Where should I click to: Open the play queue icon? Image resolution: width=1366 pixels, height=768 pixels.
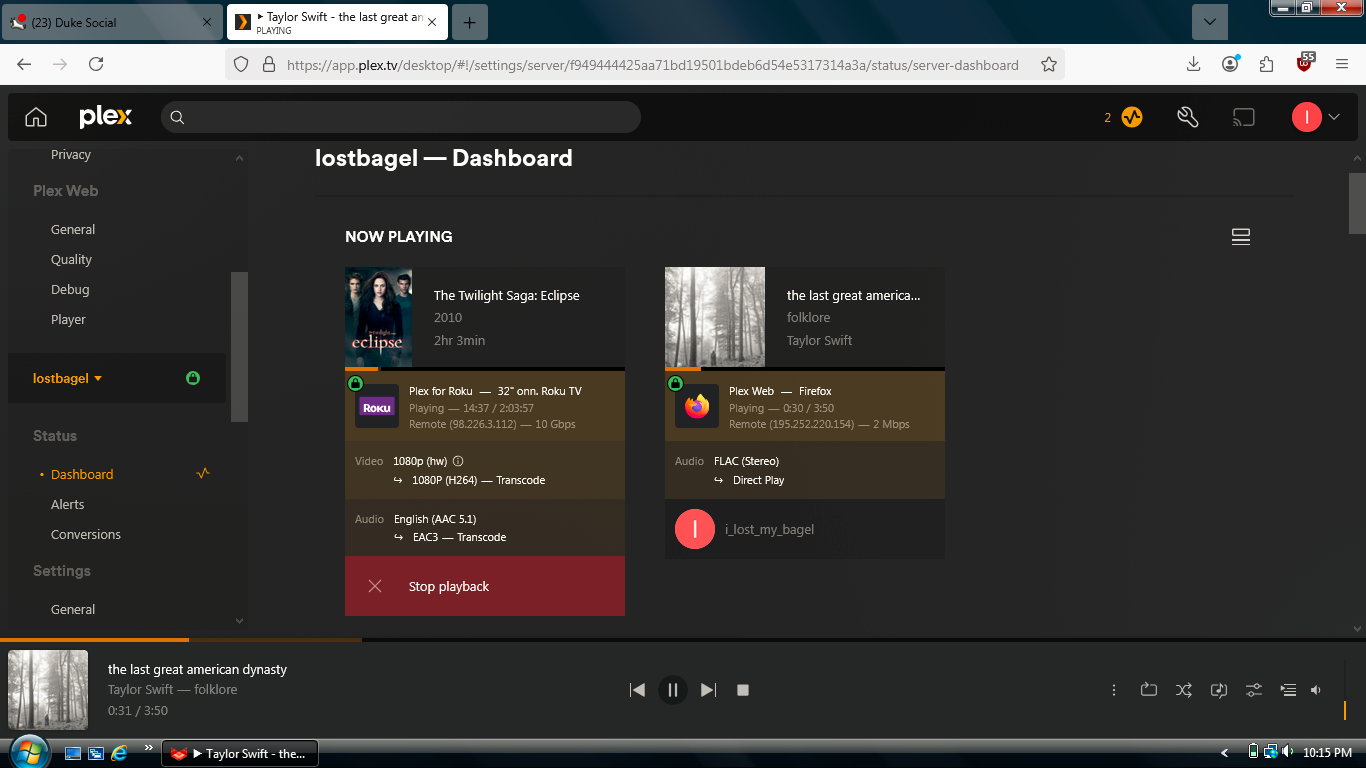[x=1288, y=690]
